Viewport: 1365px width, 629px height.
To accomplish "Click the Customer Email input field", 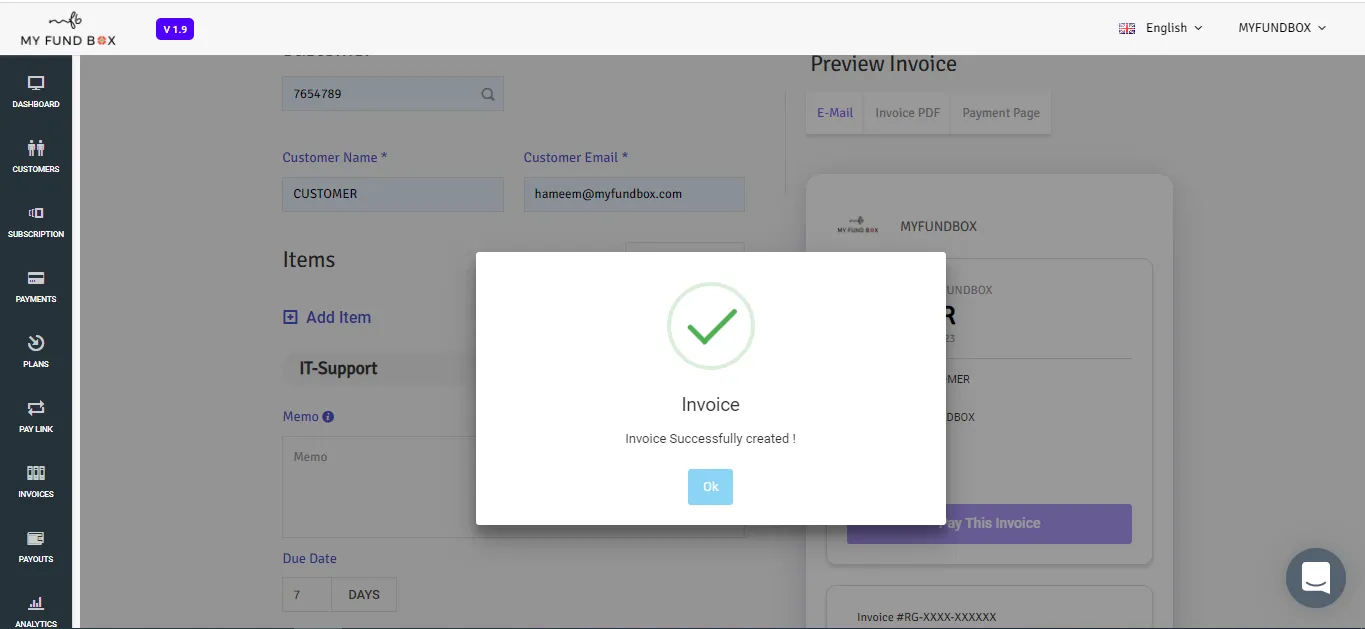I will (634, 194).
